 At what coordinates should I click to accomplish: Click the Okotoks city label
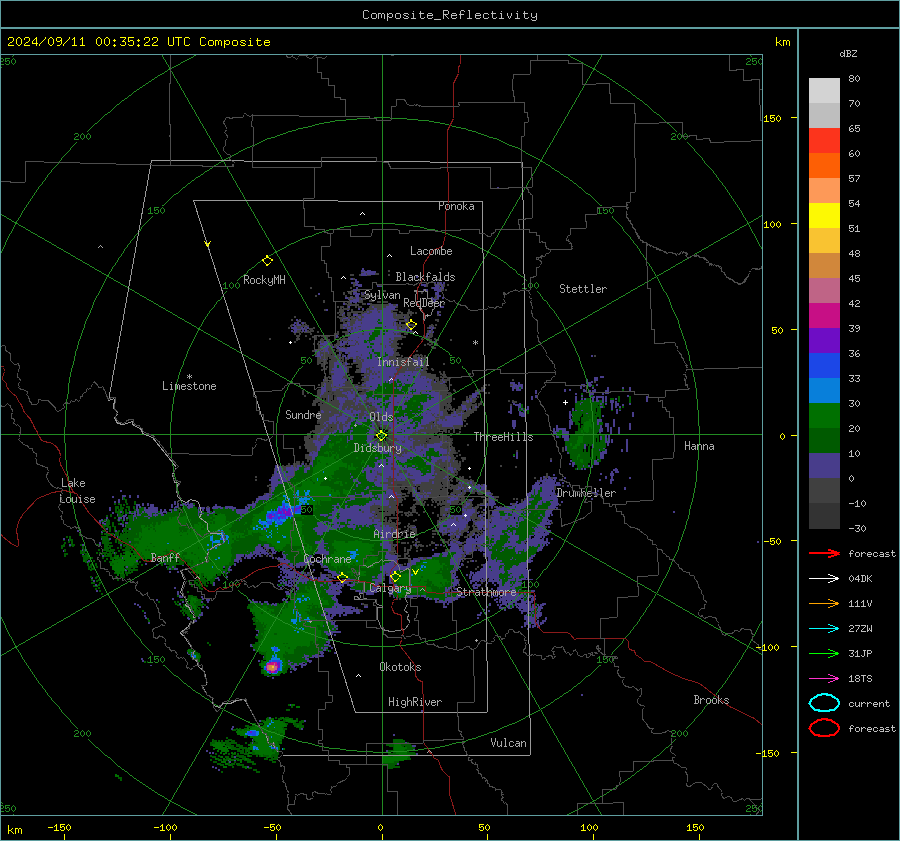pyautogui.click(x=400, y=667)
